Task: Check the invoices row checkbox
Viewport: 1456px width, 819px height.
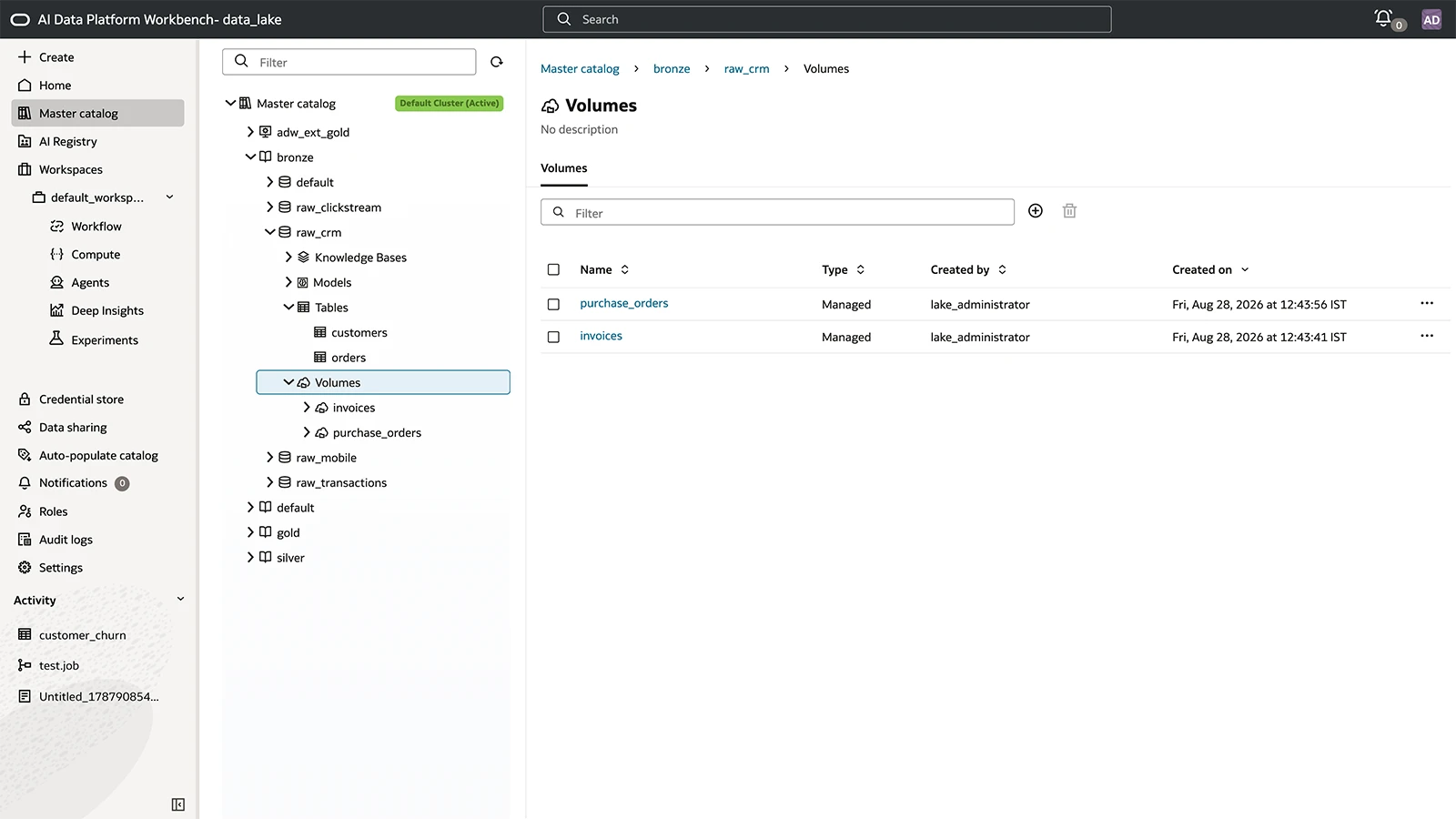Action: point(553,338)
